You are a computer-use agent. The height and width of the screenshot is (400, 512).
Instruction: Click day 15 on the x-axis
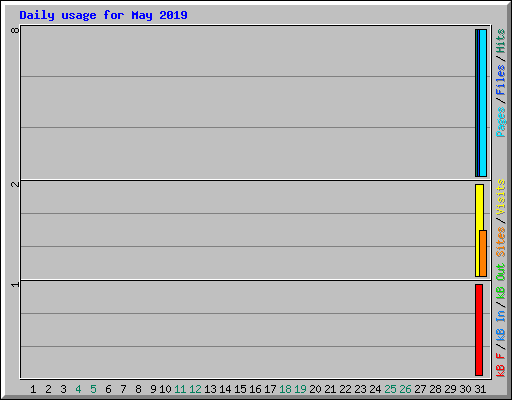(x=240, y=389)
